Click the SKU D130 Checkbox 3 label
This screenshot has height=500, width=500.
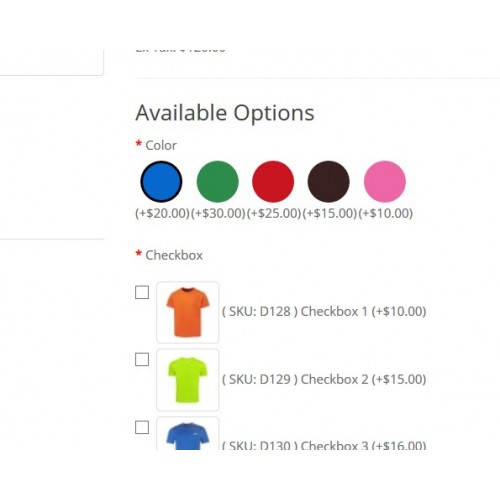click(x=324, y=445)
